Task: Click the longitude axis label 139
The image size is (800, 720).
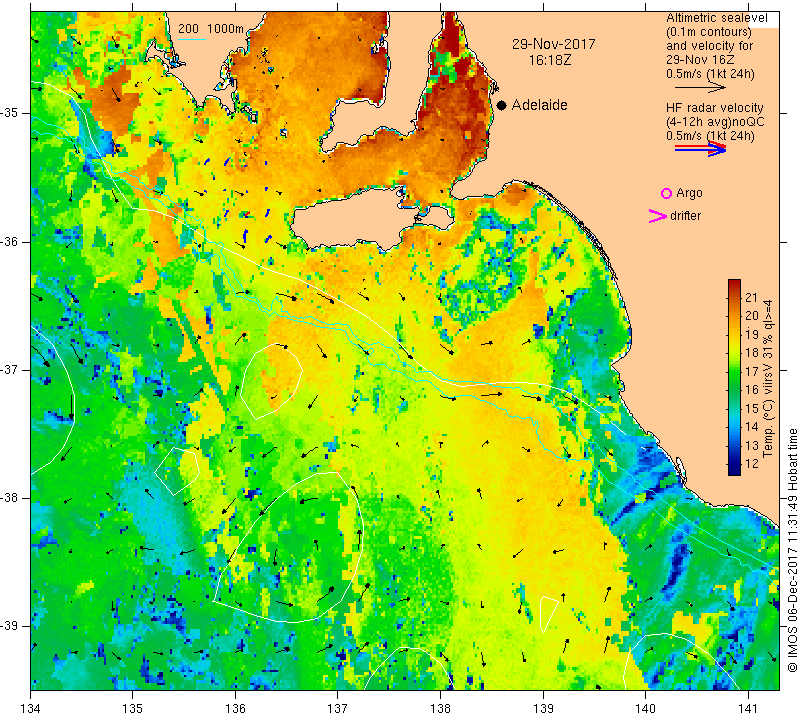Action: 543,708
